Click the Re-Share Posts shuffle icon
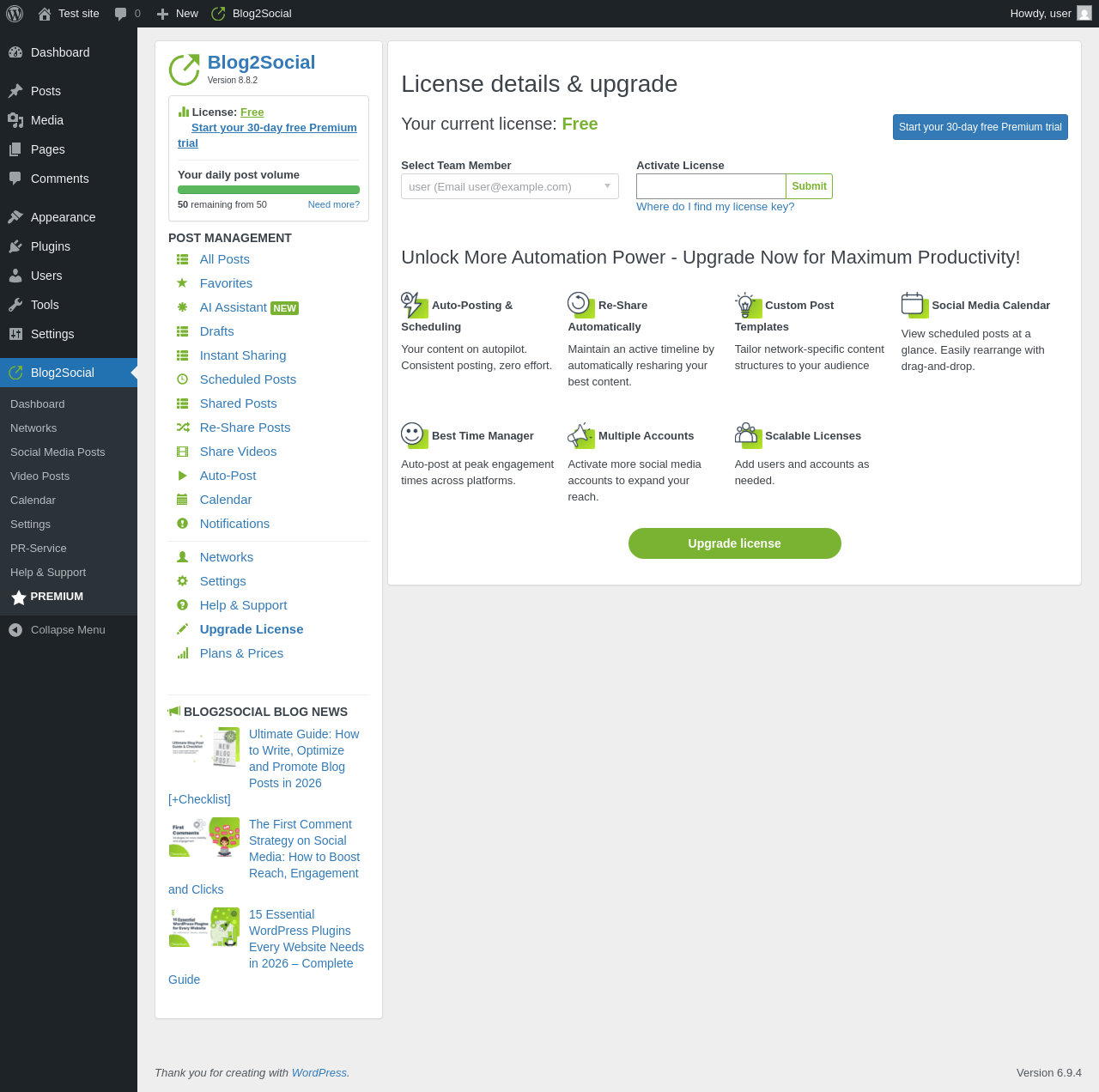Screen dimensions: 1099x1092 pos(182,428)
